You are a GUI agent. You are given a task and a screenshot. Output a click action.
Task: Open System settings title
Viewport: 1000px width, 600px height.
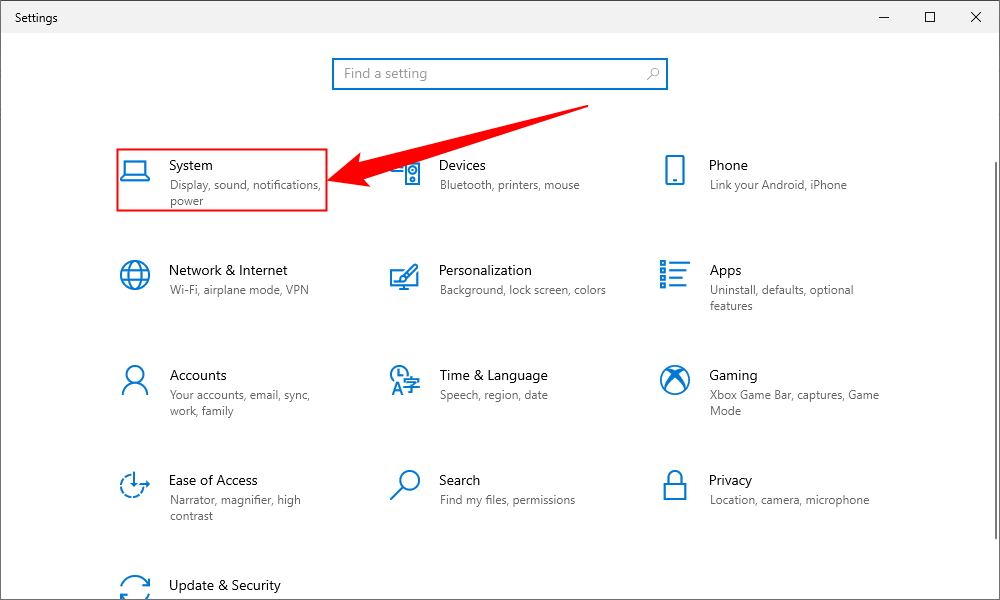pyautogui.click(x=191, y=165)
